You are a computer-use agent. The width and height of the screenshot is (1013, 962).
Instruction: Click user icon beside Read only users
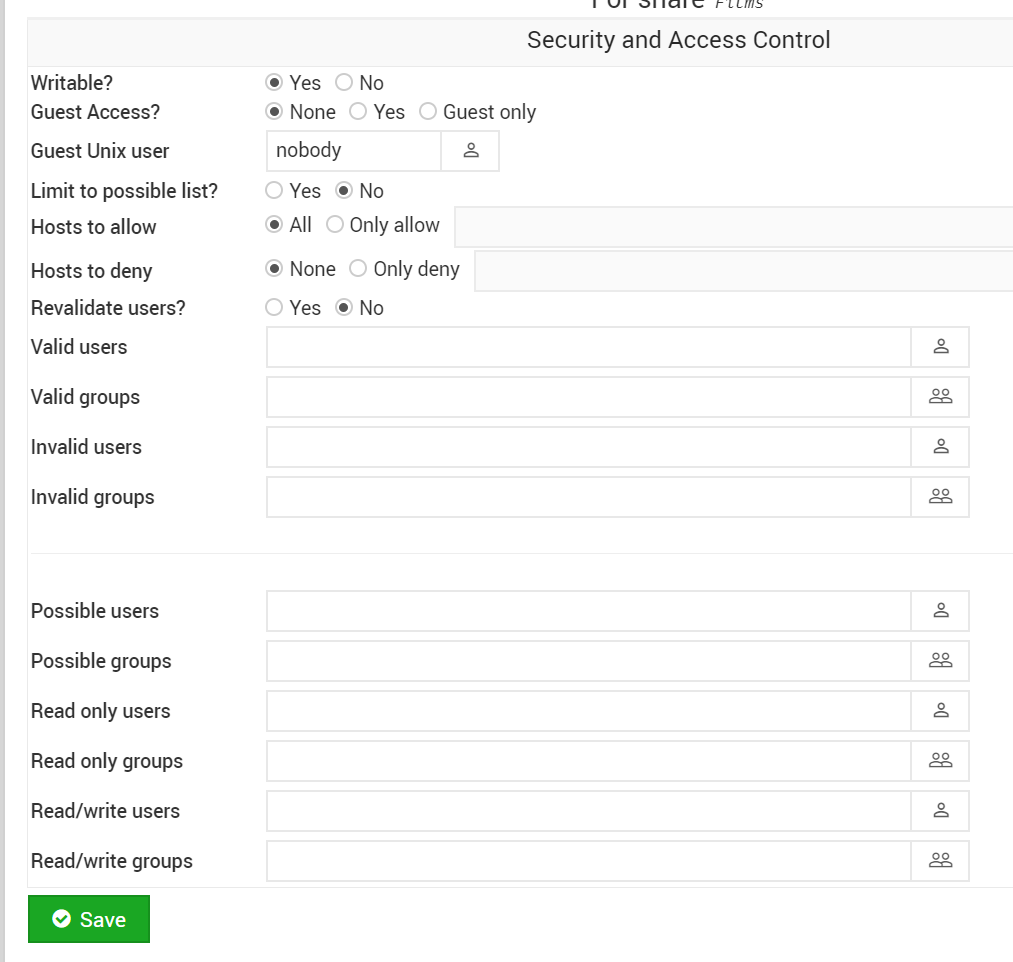(940, 711)
